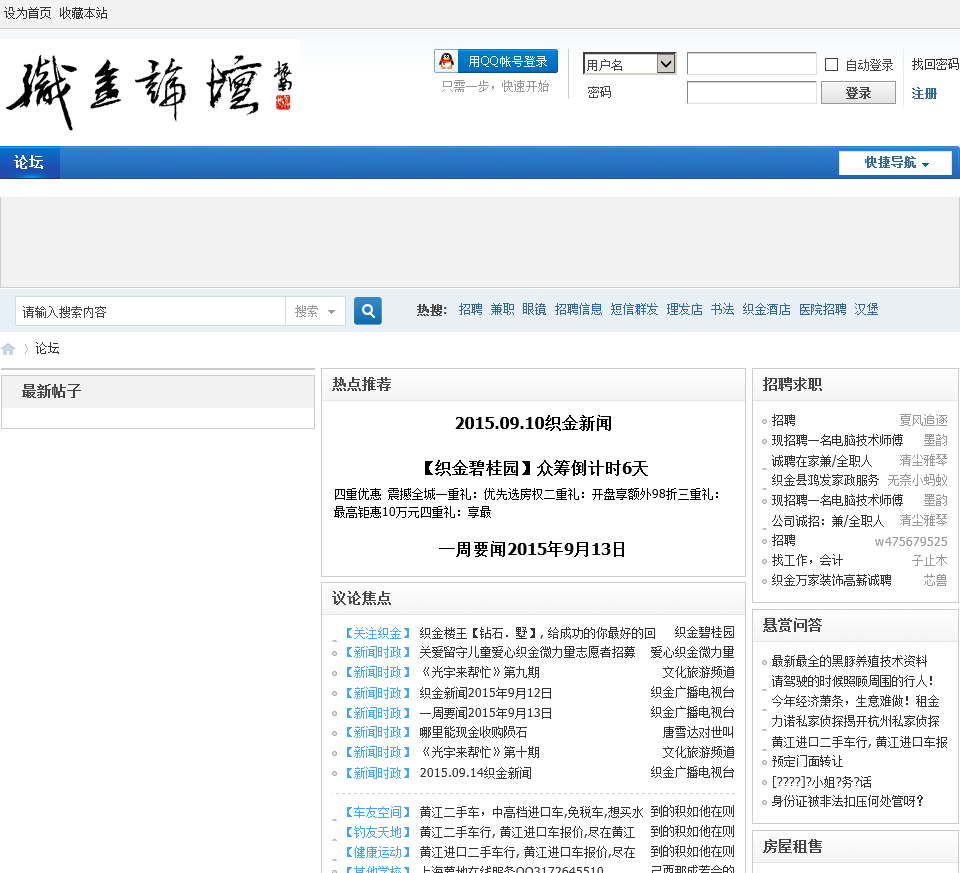Open job post 织金万家装饰高薪诚聘
The width and height of the screenshot is (960, 873).
(831, 580)
